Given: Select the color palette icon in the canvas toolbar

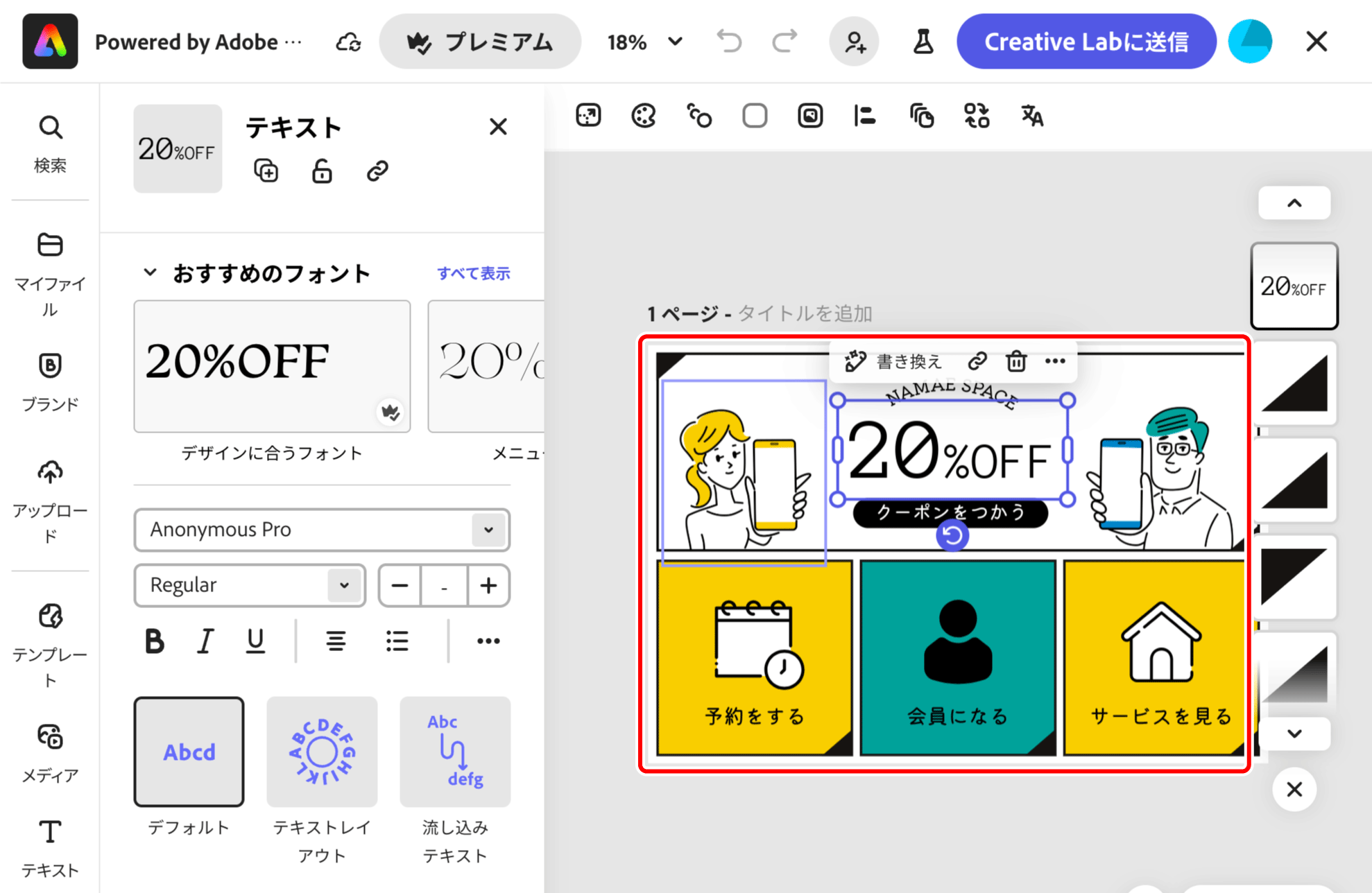Looking at the screenshot, I should pyautogui.click(x=643, y=115).
